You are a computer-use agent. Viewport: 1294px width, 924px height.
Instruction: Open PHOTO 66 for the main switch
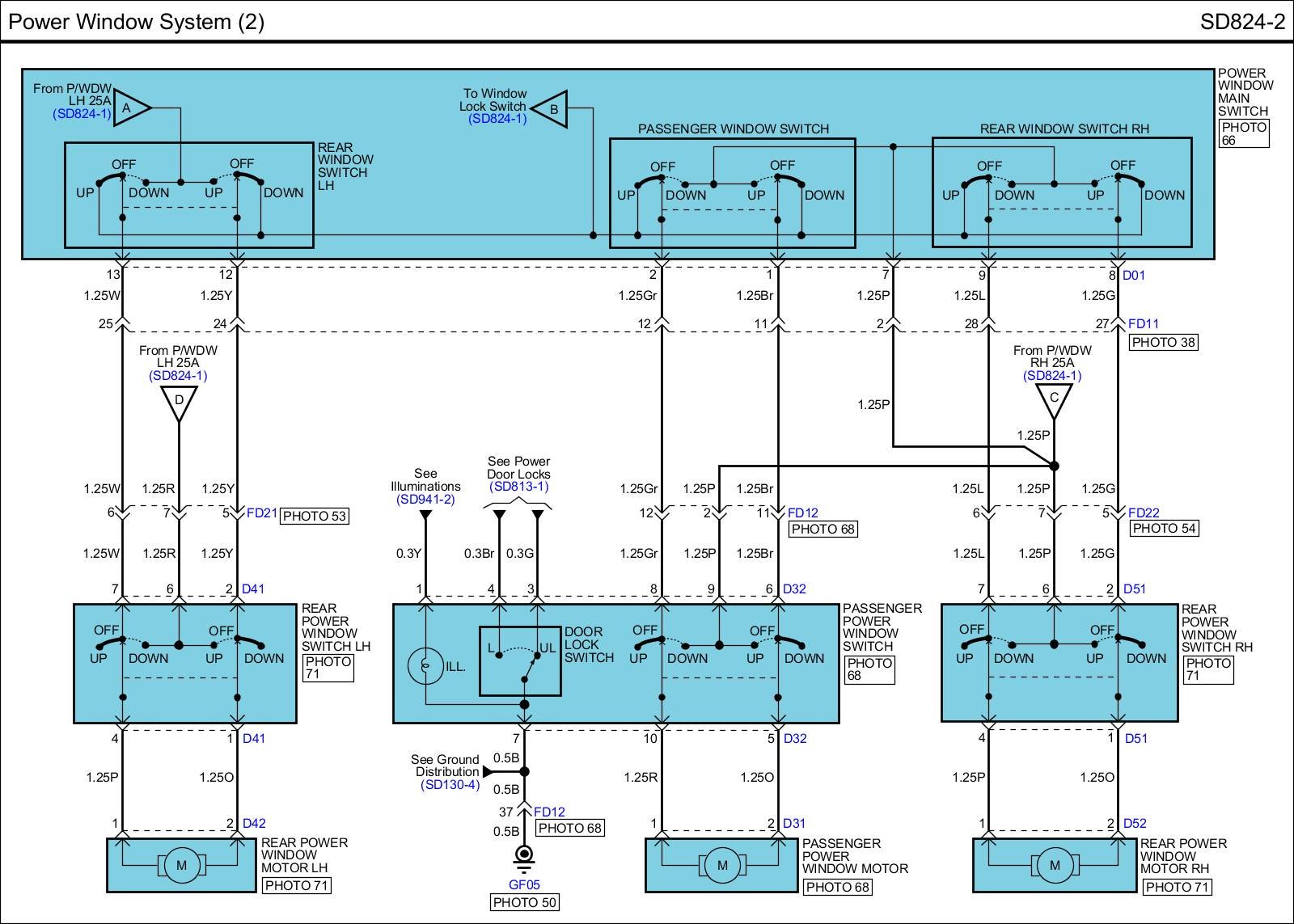tap(1244, 133)
